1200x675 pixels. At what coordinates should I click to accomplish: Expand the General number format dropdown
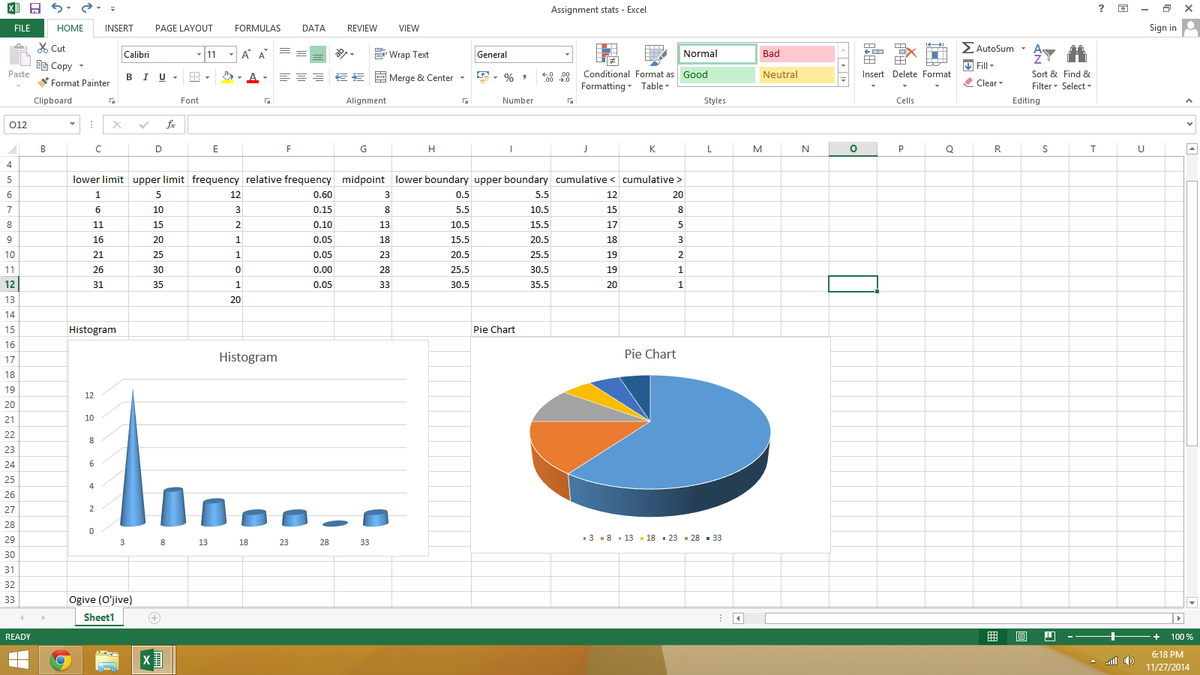tap(567, 54)
